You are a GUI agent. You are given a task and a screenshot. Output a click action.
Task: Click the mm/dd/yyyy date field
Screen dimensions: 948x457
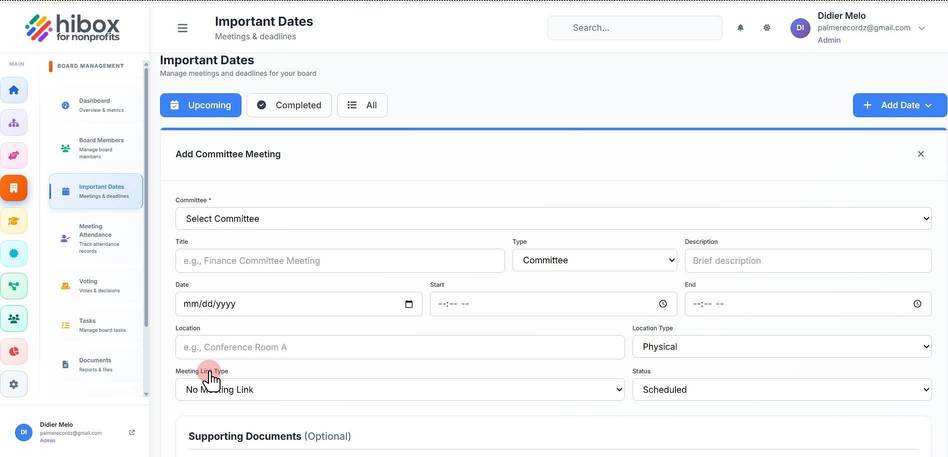click(x=299, y=304)
